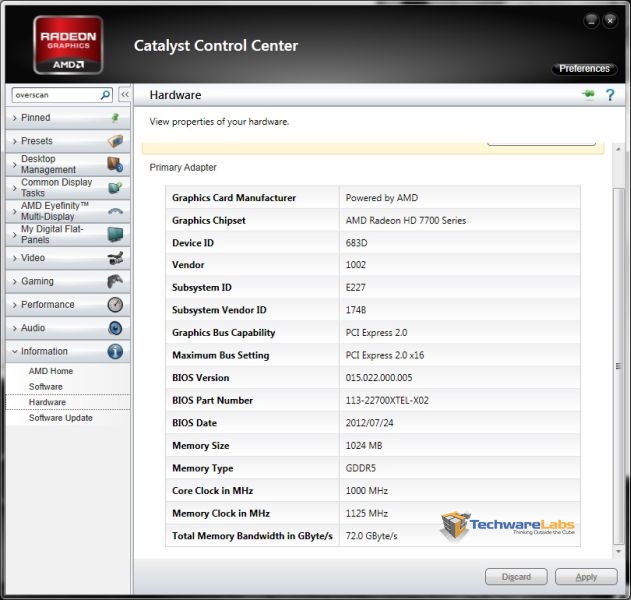Click the Presets icon

click(x=115, y=141)
